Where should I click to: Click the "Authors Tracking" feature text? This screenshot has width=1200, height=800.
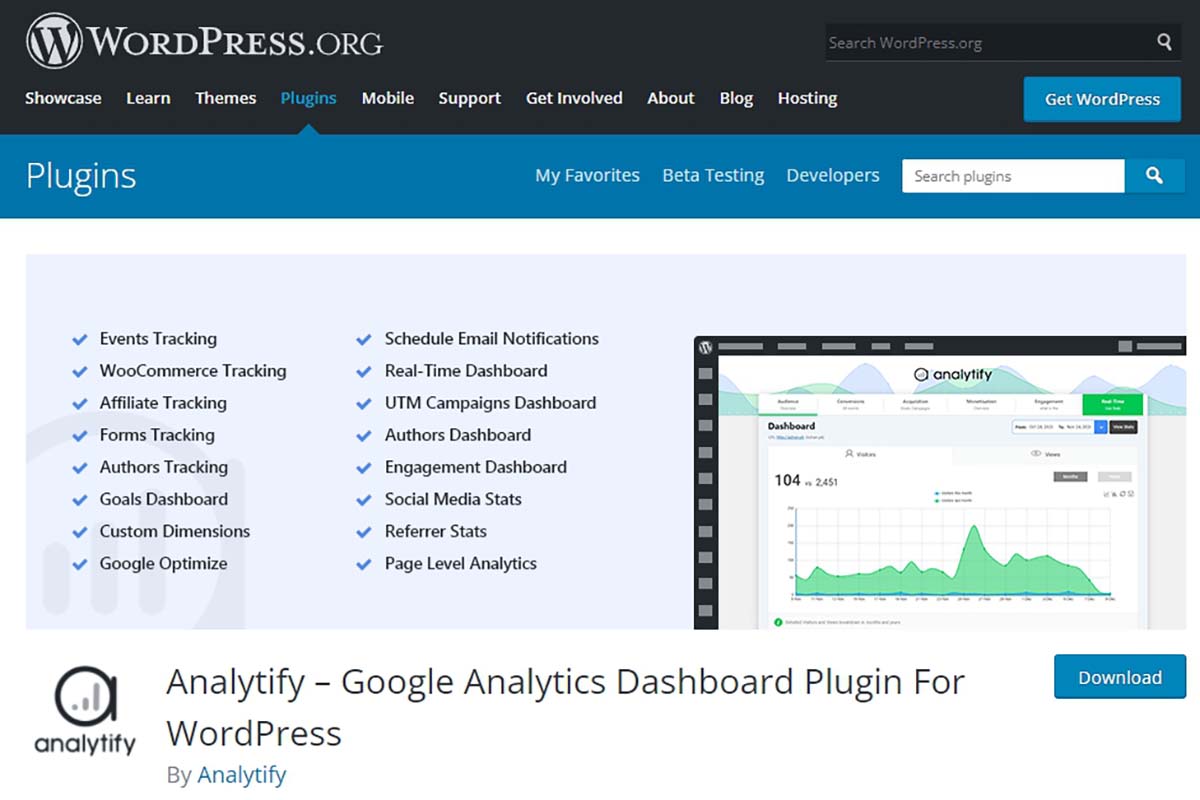coord(164,466)
